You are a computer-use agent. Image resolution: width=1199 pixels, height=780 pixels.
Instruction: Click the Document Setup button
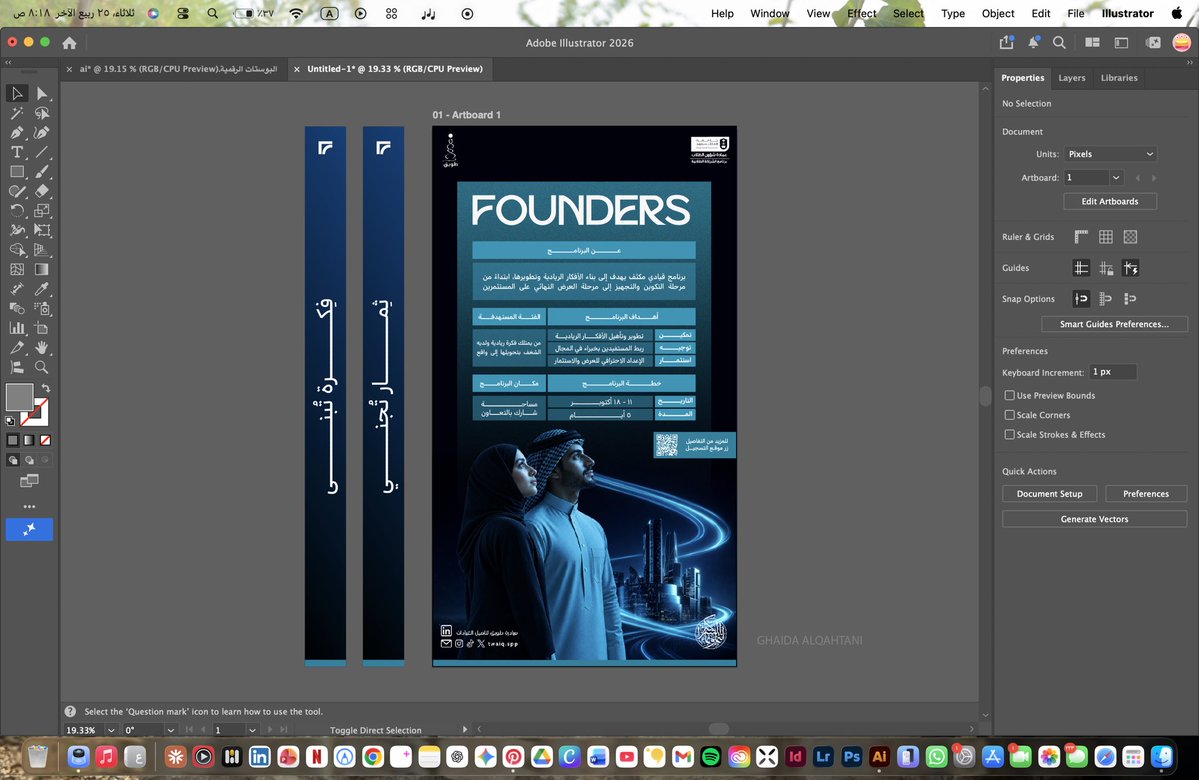pos(1049,494)
